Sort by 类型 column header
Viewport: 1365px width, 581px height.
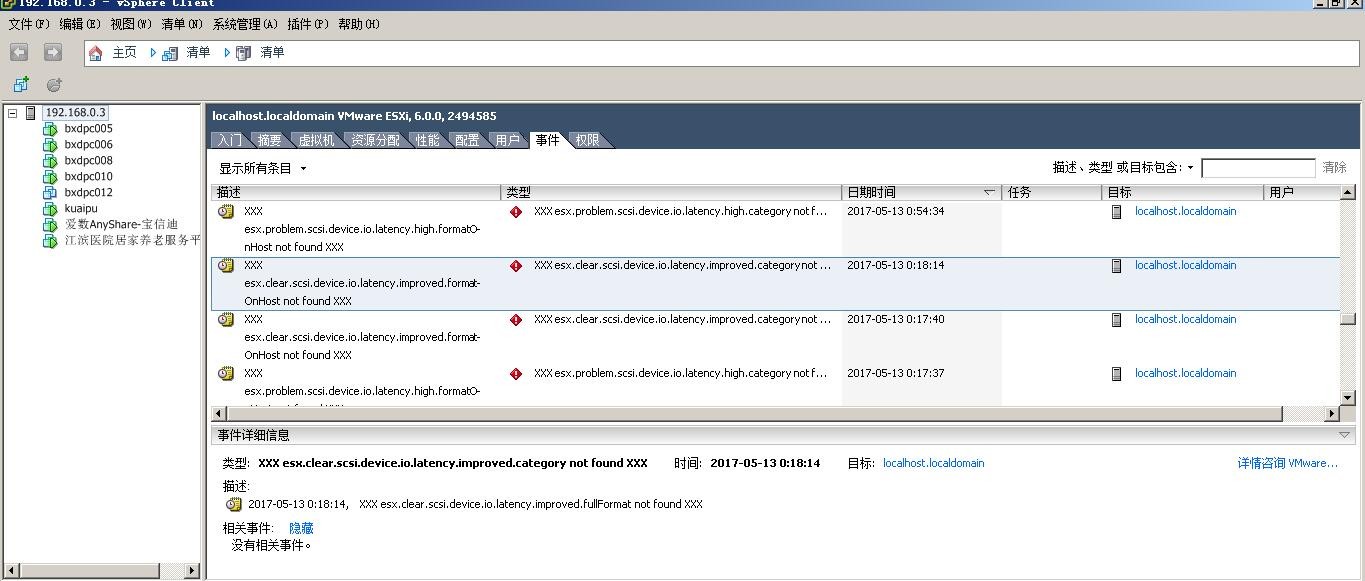pos(672,192)
